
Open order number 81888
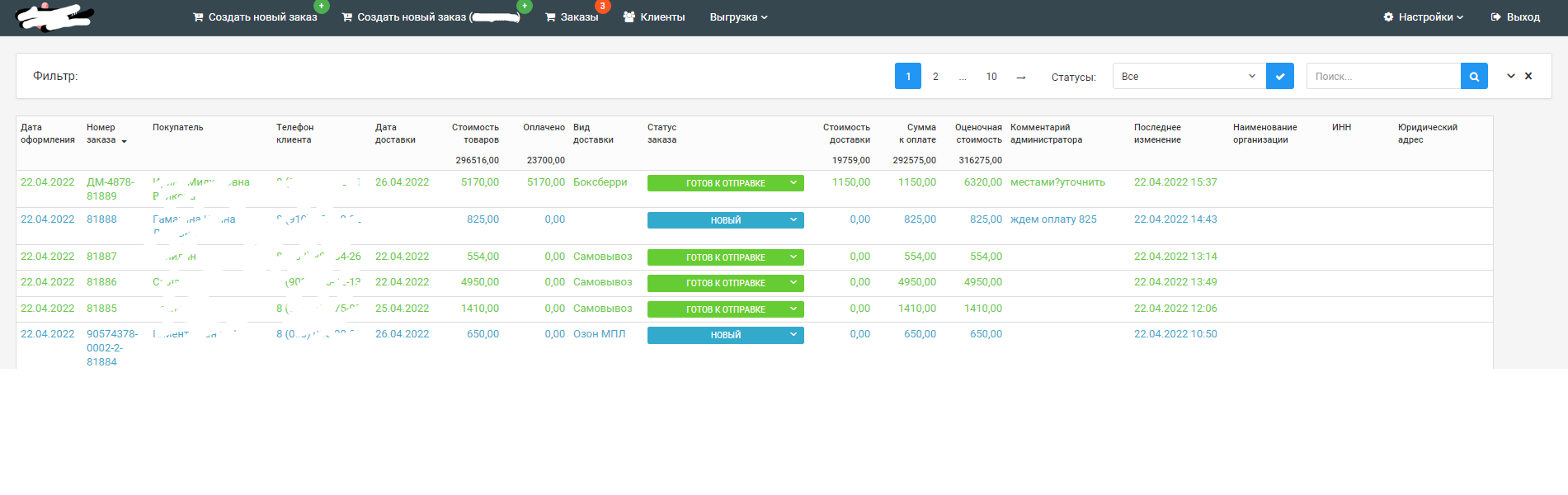coord(101,219)
